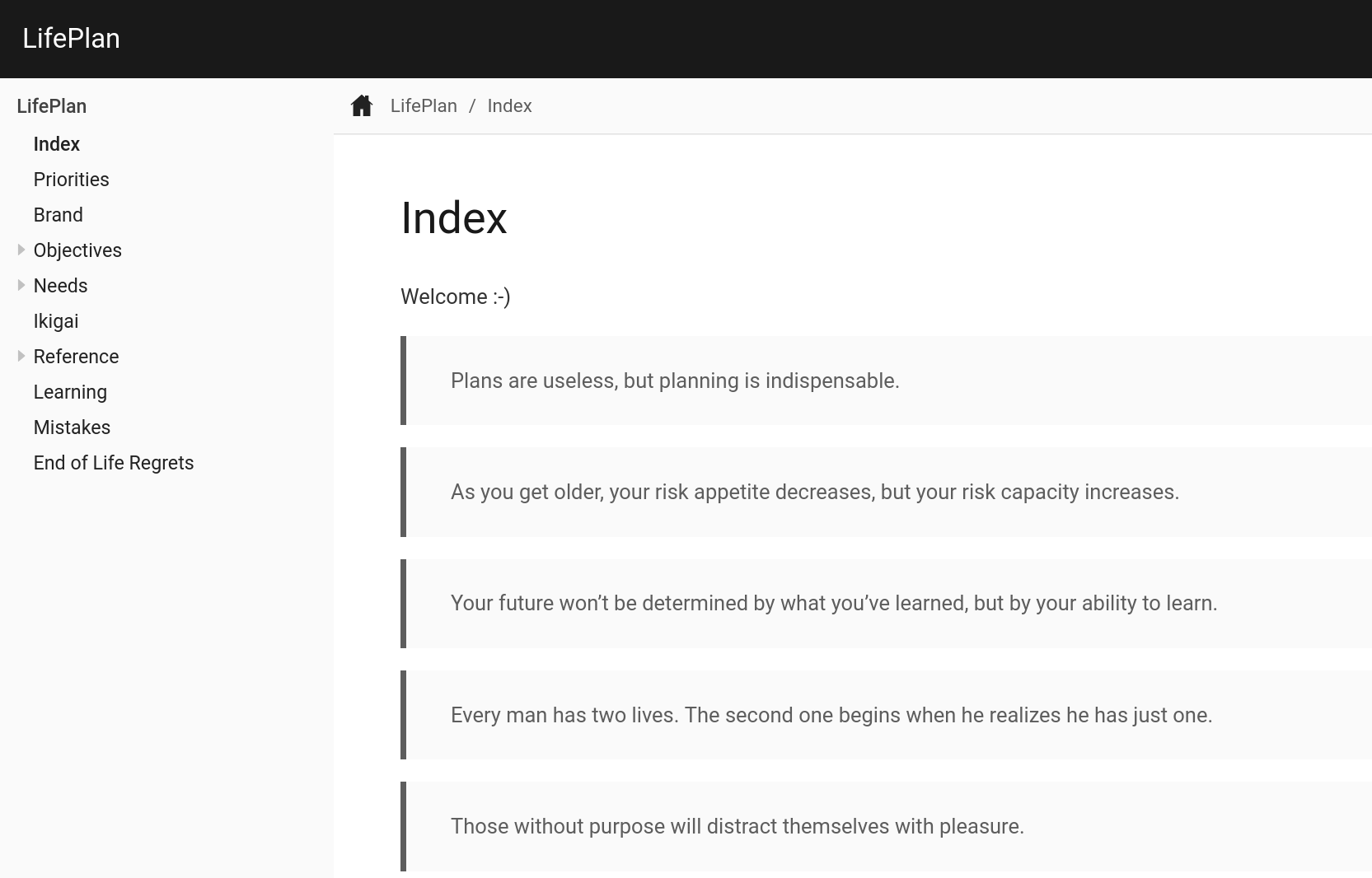Open the Needs sidebar link
This screenshot has height=878, width=1372.
coord(60,286)
